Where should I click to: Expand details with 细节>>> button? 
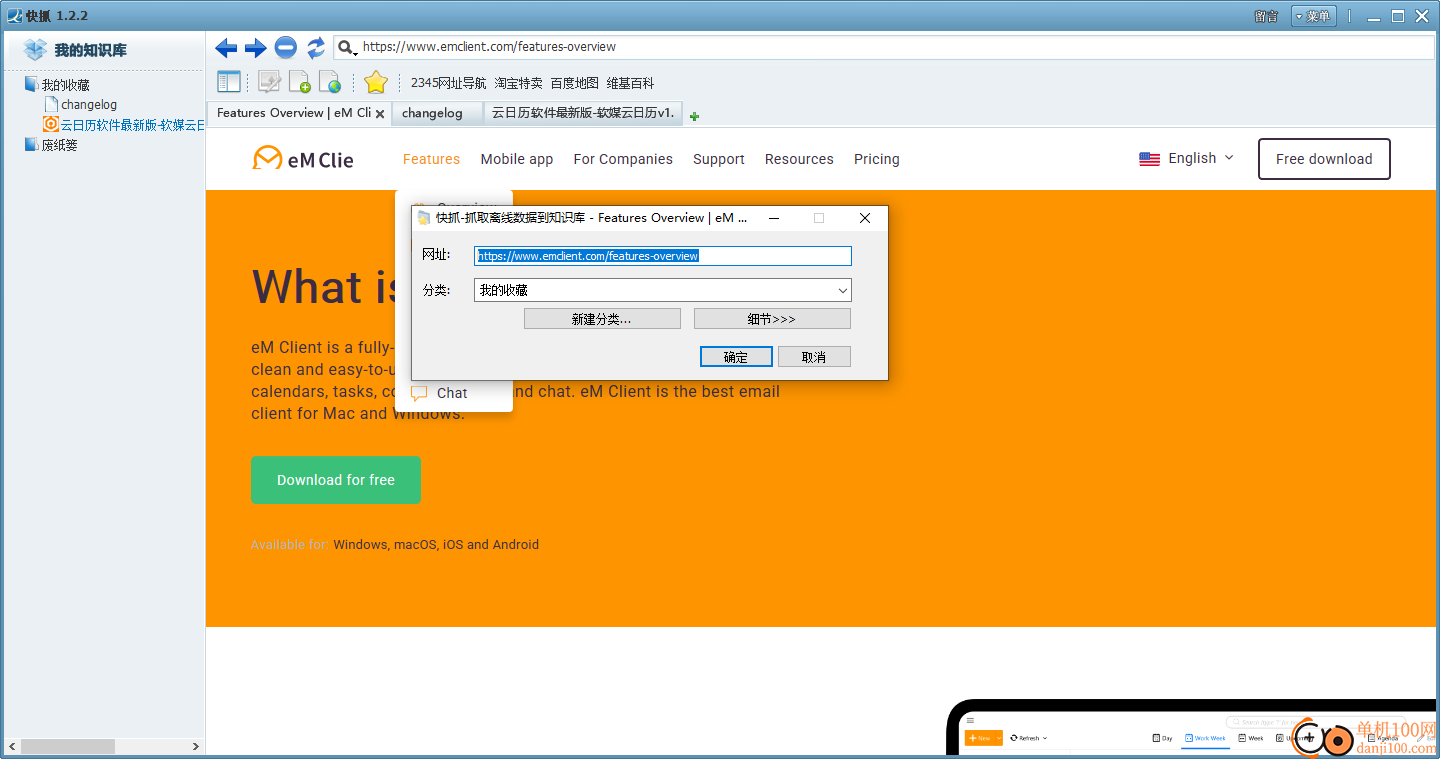pyautogui.click(x=772, y=319)
